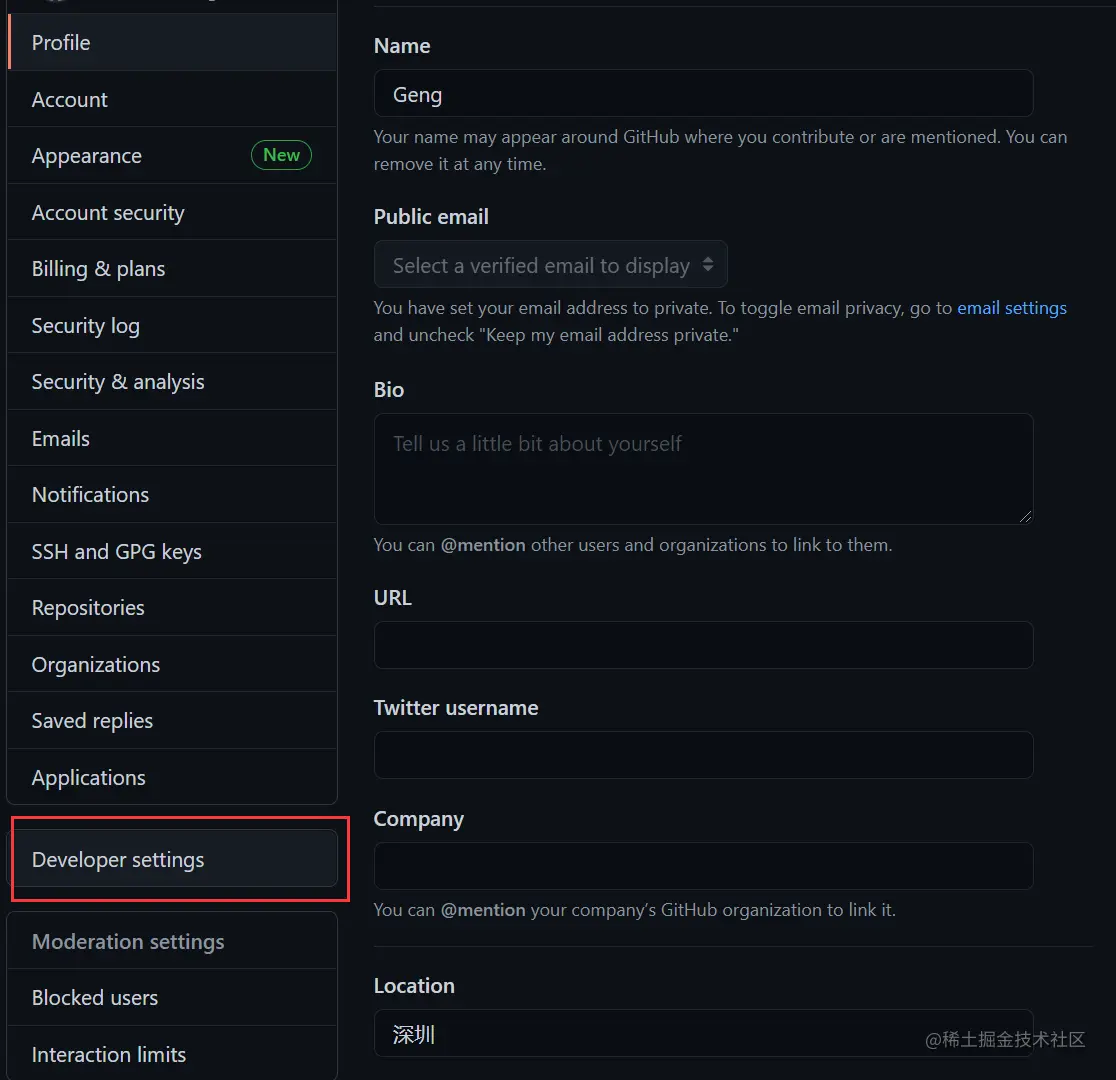Open Account security page
Screen dimensions: 1116x1080
[108, 213]
